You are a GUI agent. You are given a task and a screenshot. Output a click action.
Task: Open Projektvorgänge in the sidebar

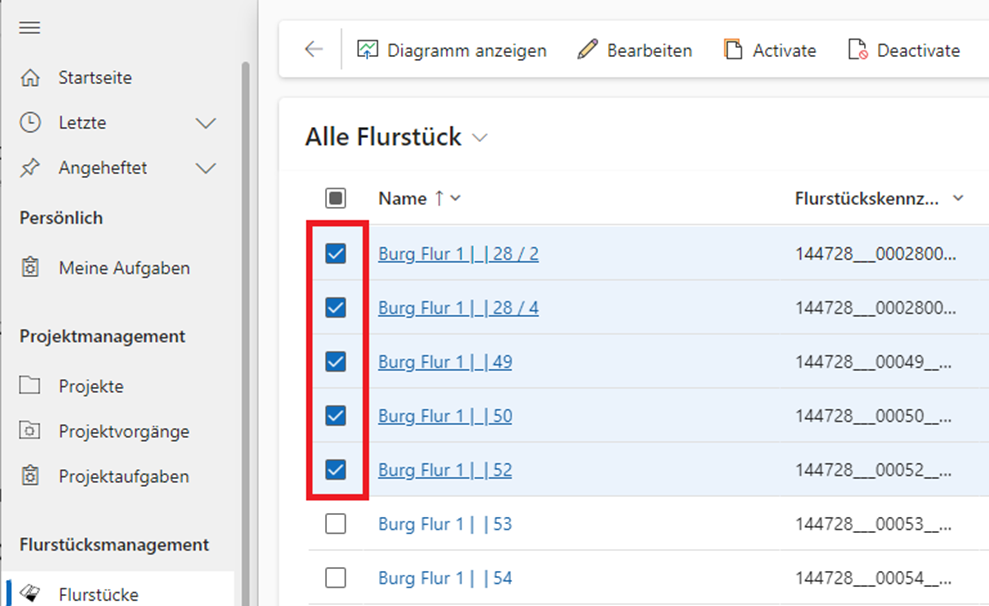(x=123, y=432)
